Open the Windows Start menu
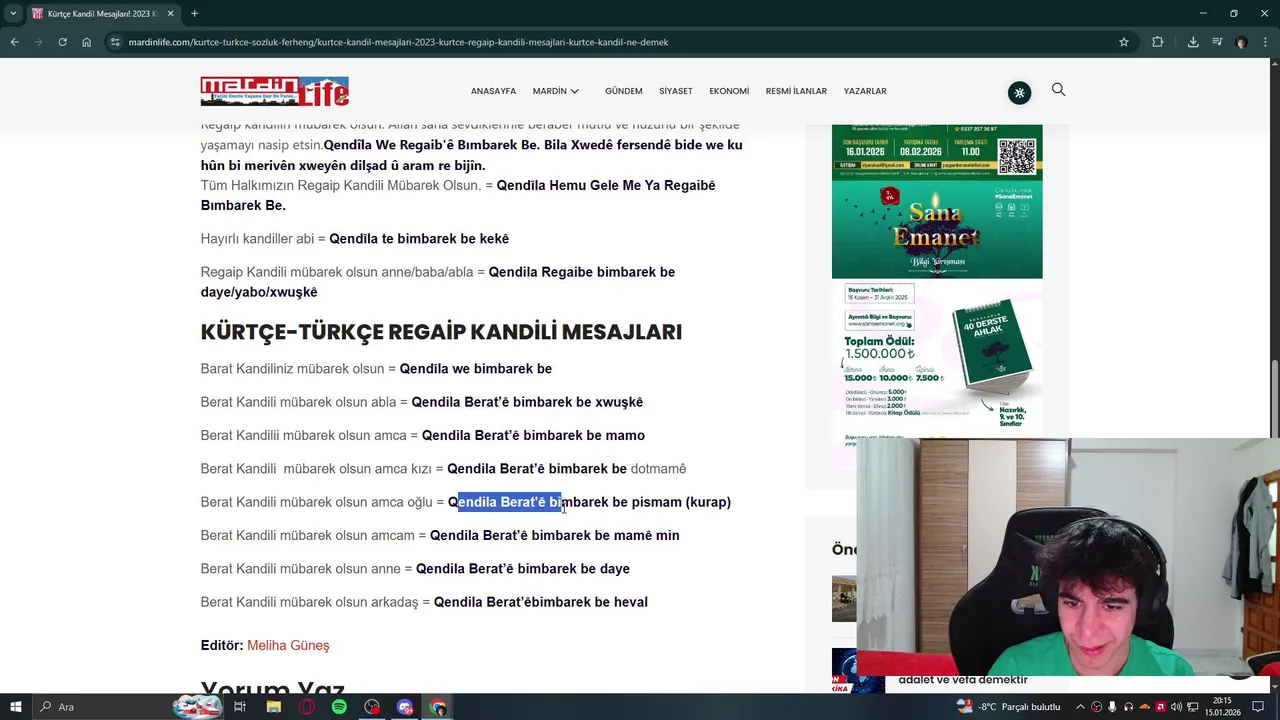The image size is (1280, 720). (15, 707)
